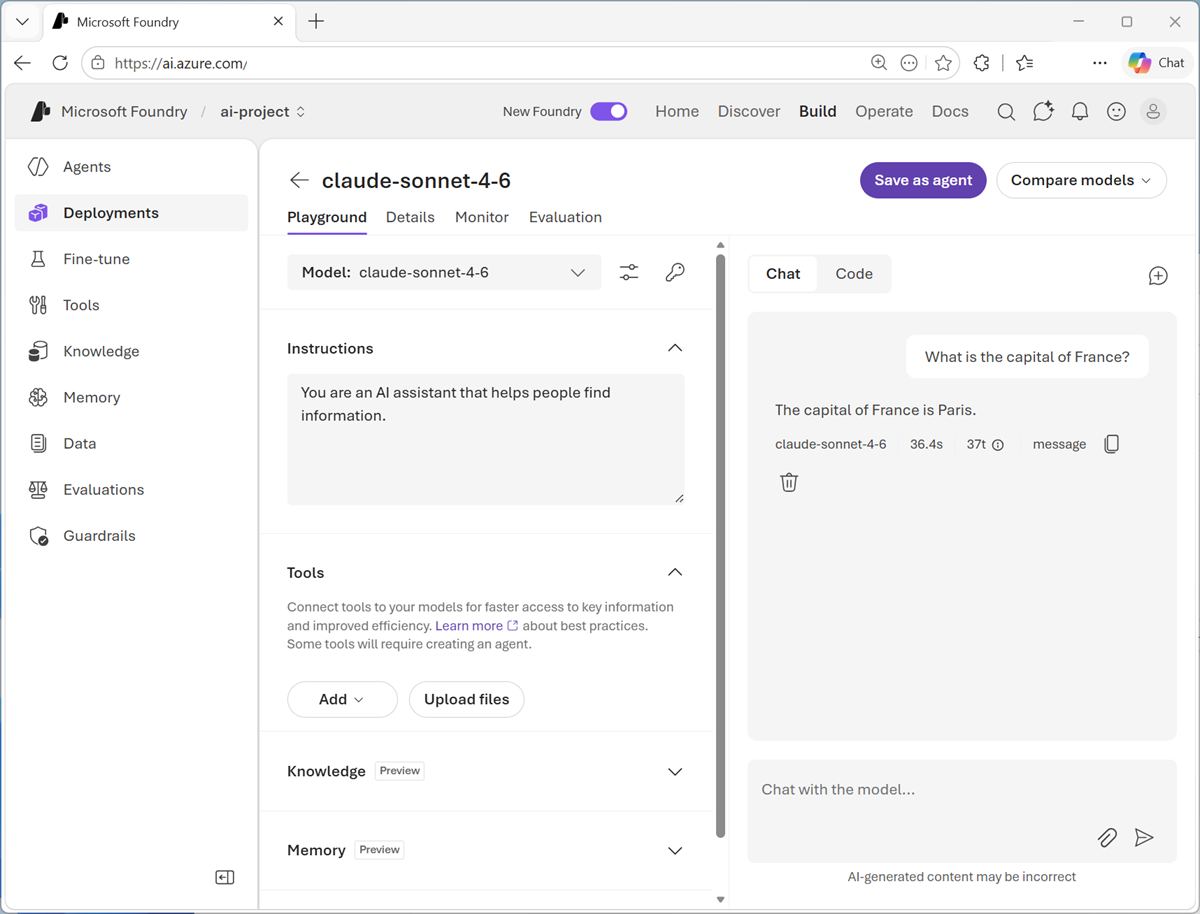Click inside the Instructions text area
The height and width of the screenshot is (914, 1200).
coord(486,439)
